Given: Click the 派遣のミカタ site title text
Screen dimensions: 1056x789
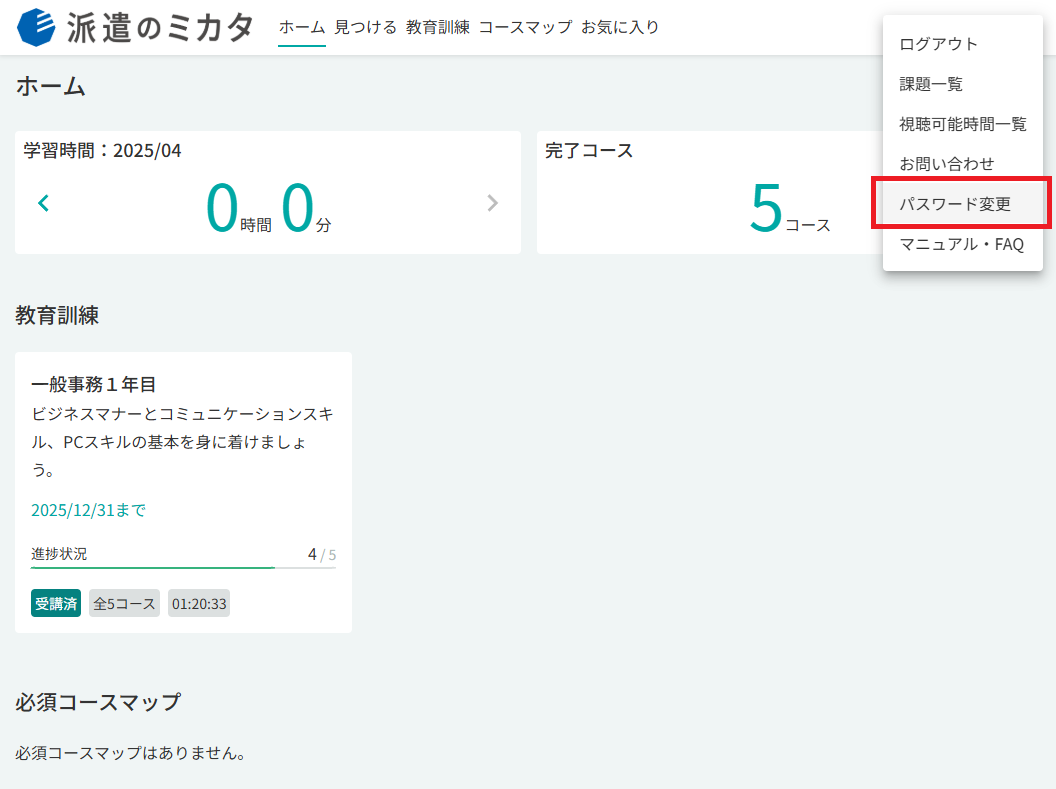Looking at the screenshot, I should (160, 28).
